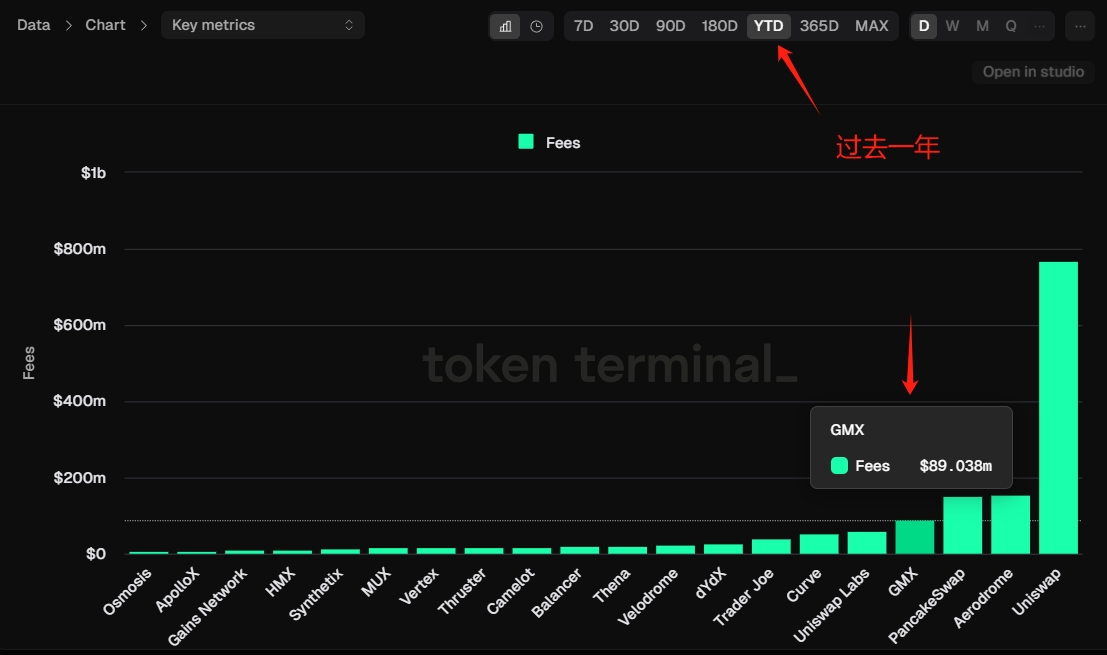Open the three-dot more options menu

click(1080, 26)
